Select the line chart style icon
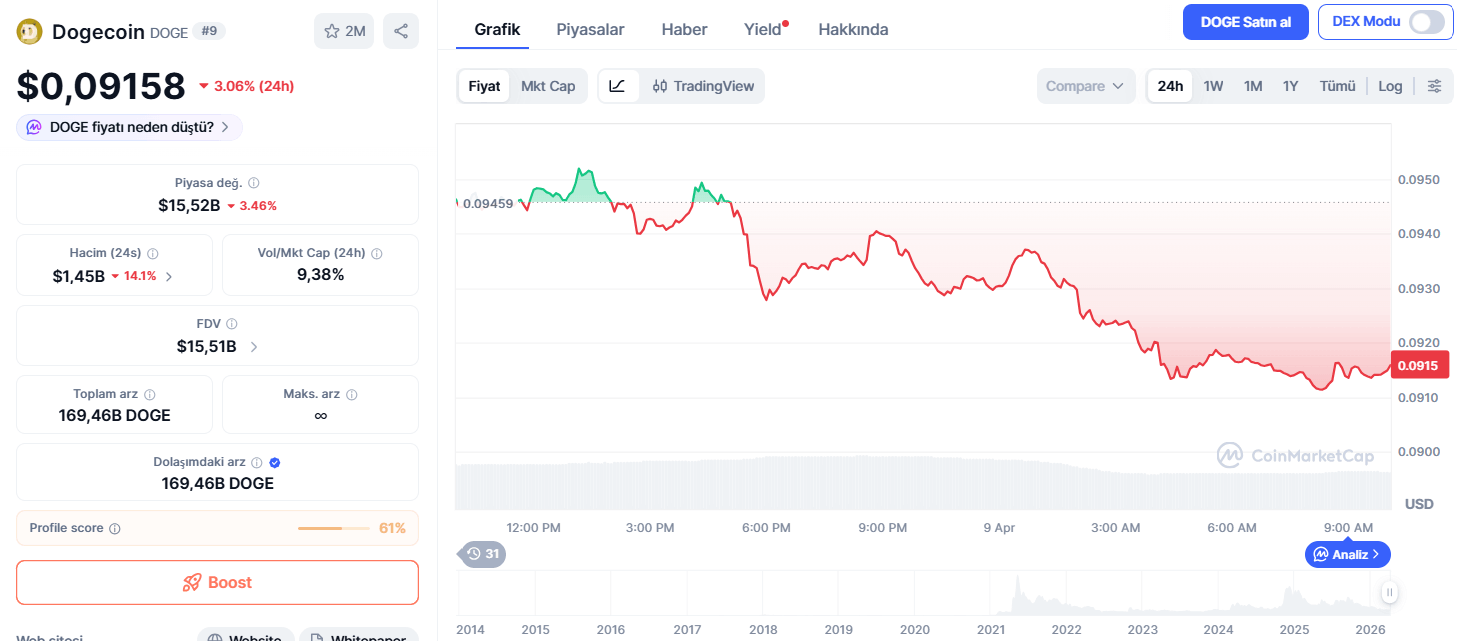The height and width of the screenshot is (641, 1457). point(618,86)
